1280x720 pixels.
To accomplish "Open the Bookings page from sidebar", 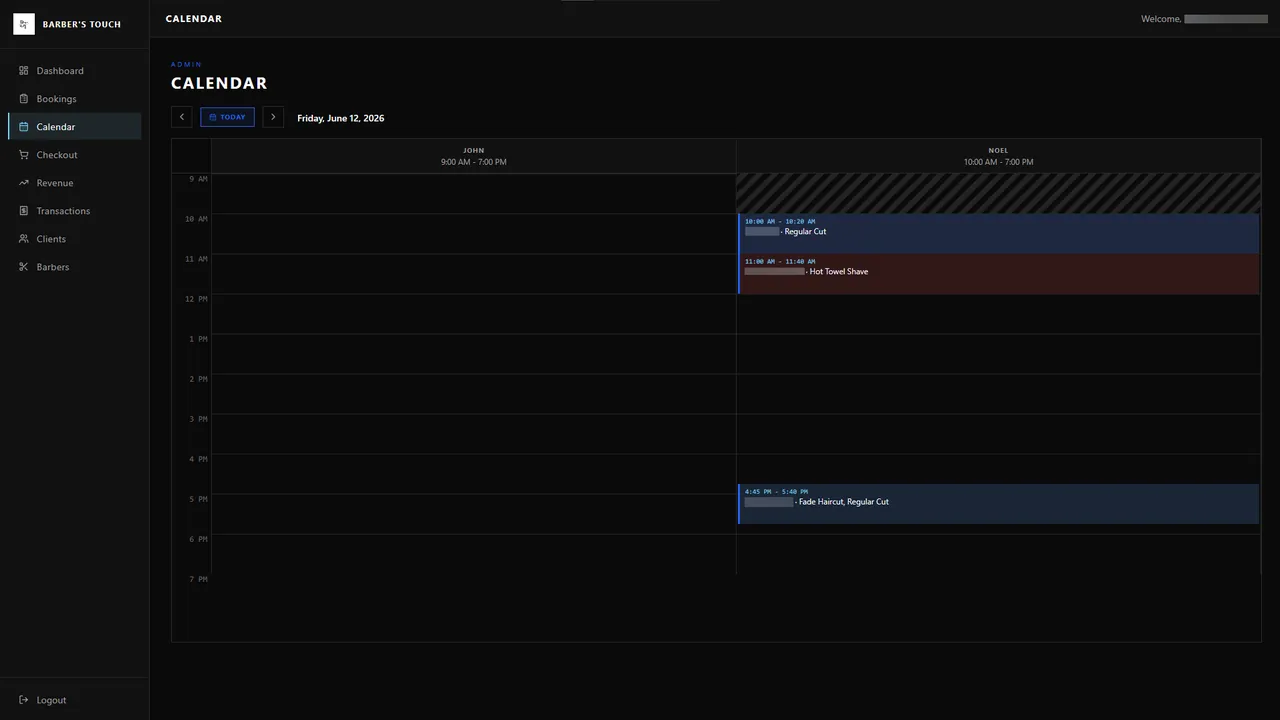I will pyautogui.click(x=75, y=99).
